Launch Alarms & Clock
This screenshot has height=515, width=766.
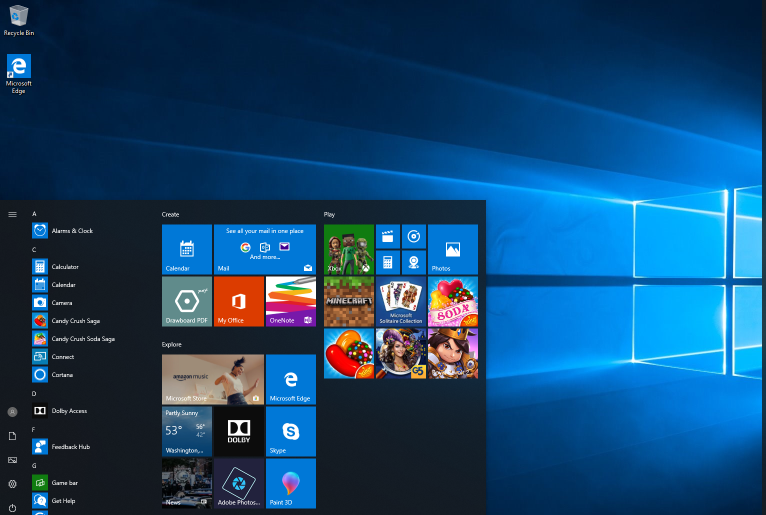72,231
